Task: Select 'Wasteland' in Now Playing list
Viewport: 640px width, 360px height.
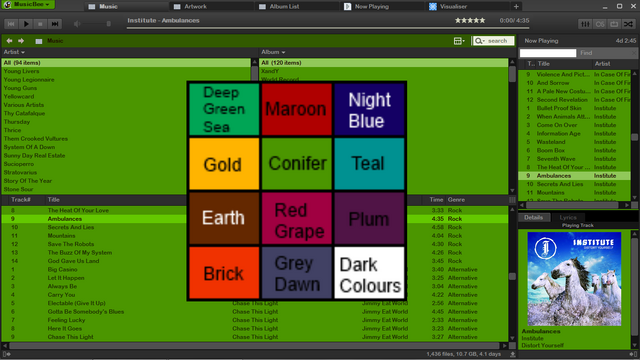Action: pos(551,142)
